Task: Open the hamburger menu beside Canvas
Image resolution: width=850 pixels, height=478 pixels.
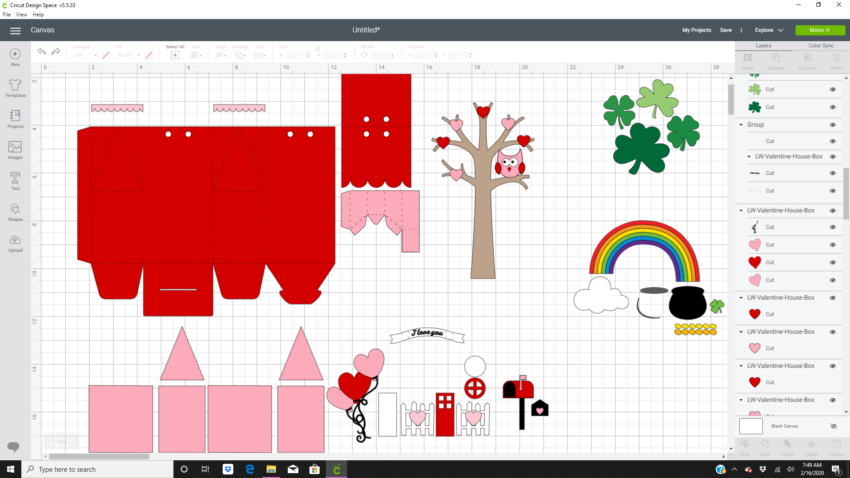Action: (15, 30)
